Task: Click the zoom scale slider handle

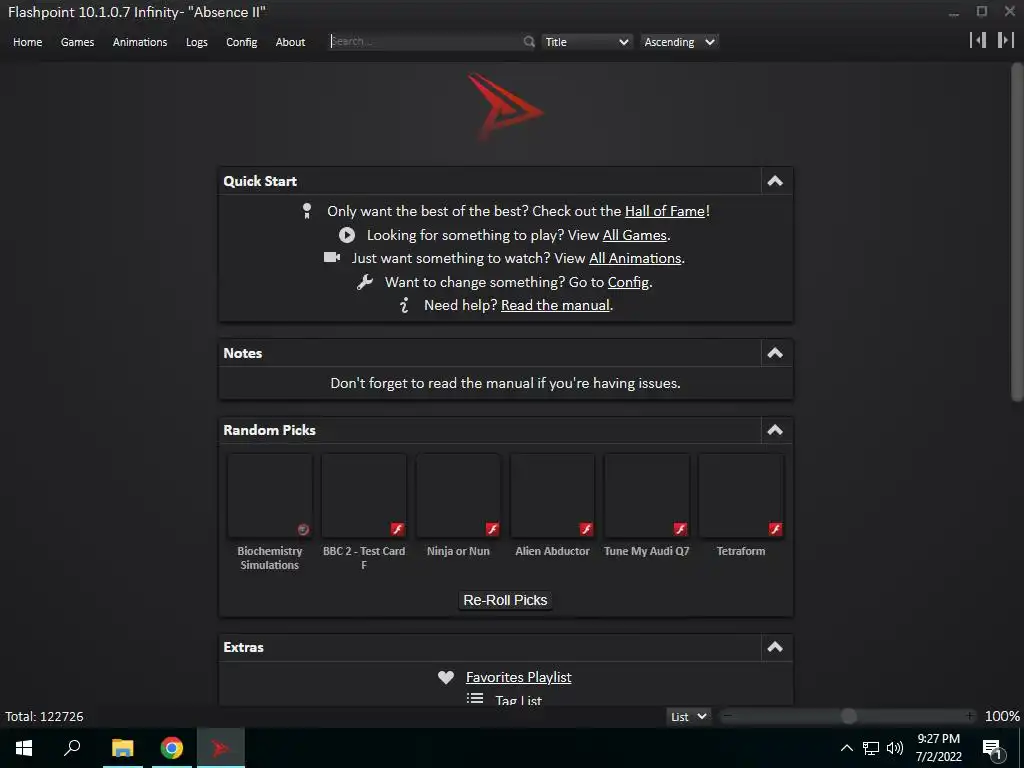Action: pos(848,716)
